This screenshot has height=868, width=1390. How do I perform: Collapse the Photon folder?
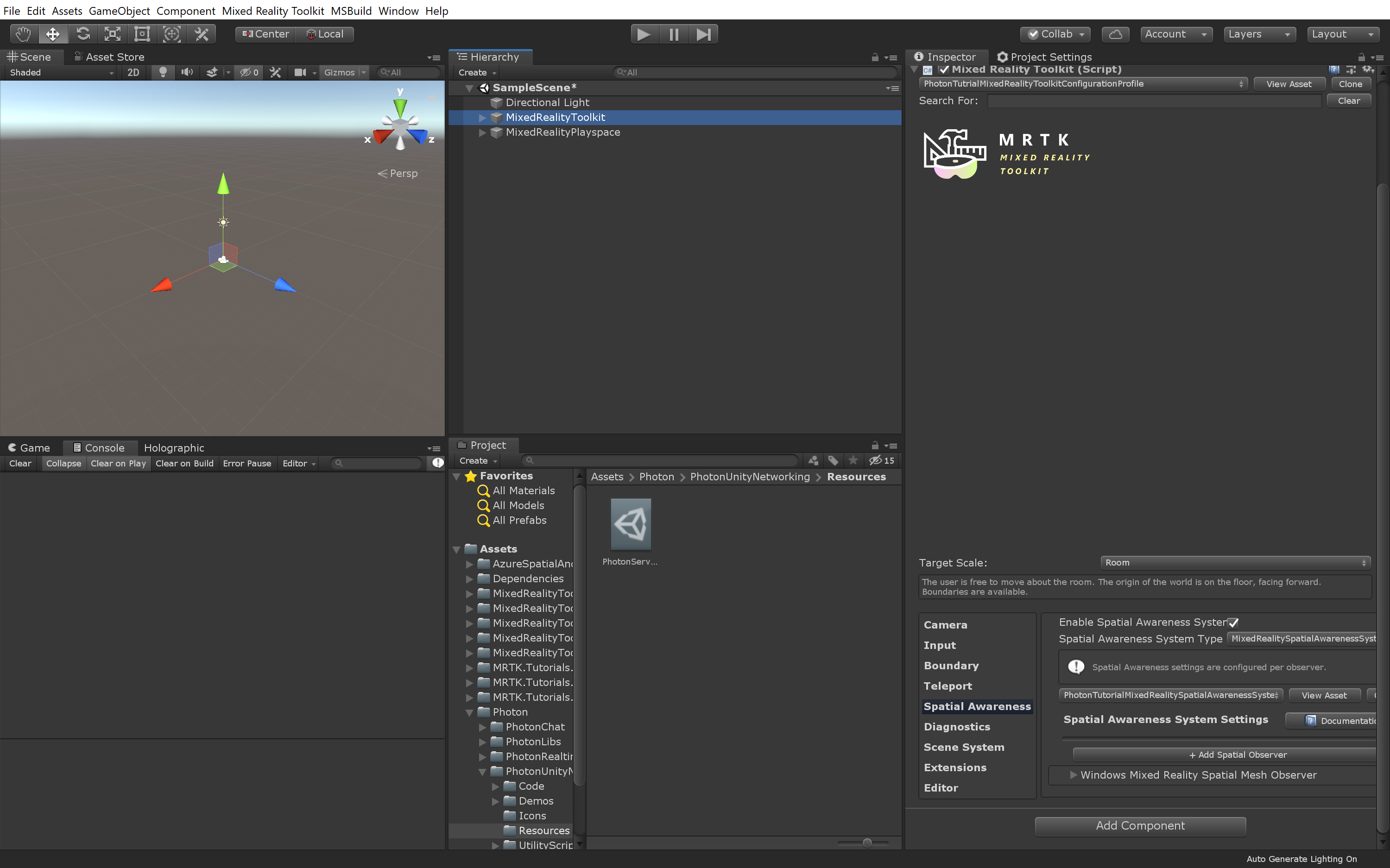pyautogui.click(x=470, y=712)
